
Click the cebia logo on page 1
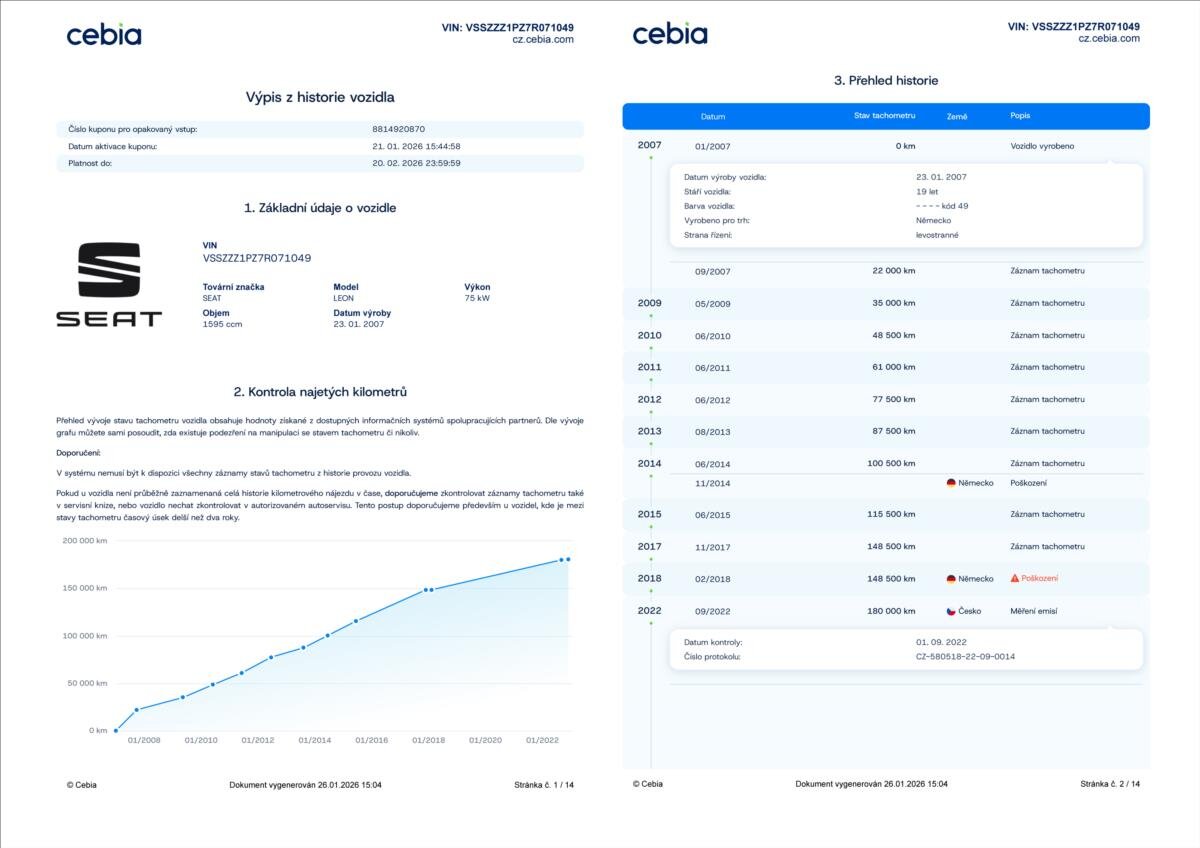104,35
